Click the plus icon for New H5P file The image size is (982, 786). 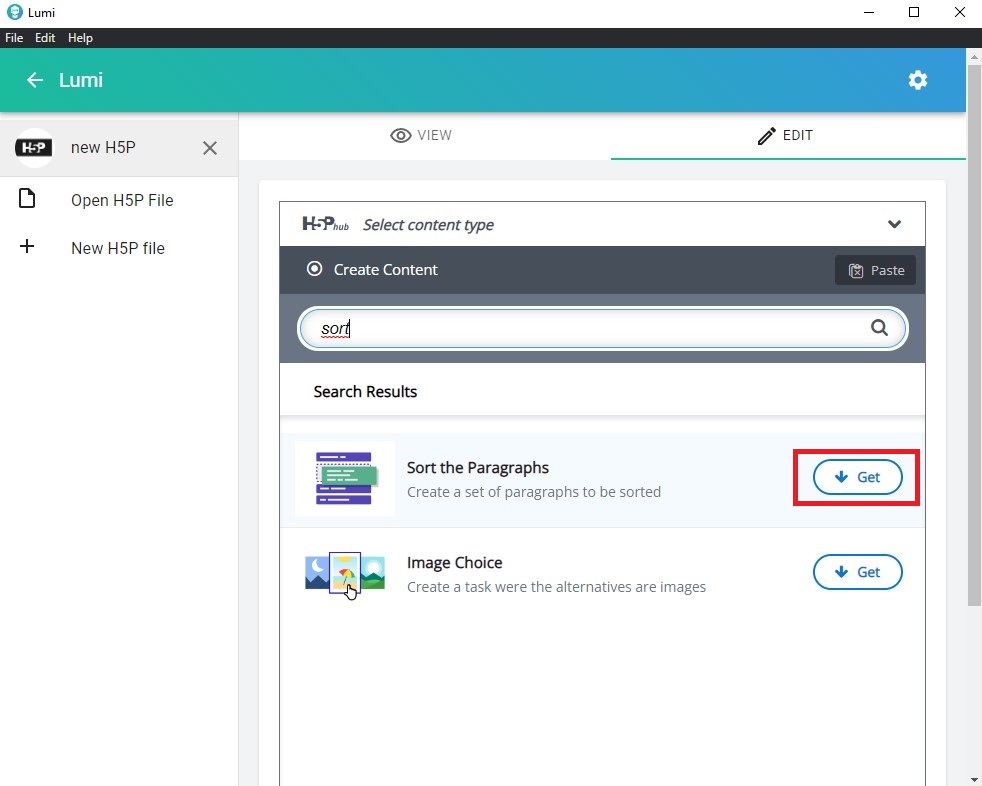pyautogui.click(x=27, y=247)
